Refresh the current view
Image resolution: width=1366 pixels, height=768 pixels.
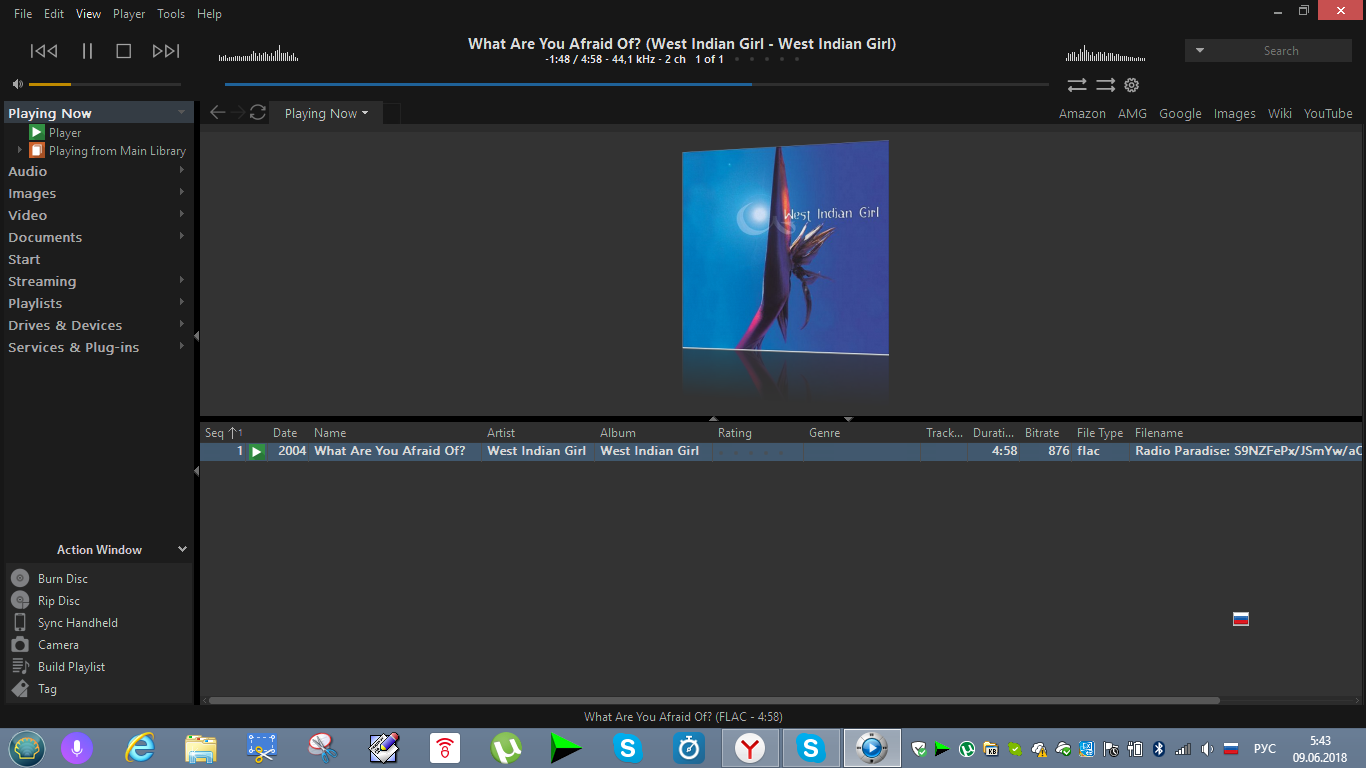tap(258, 113)
